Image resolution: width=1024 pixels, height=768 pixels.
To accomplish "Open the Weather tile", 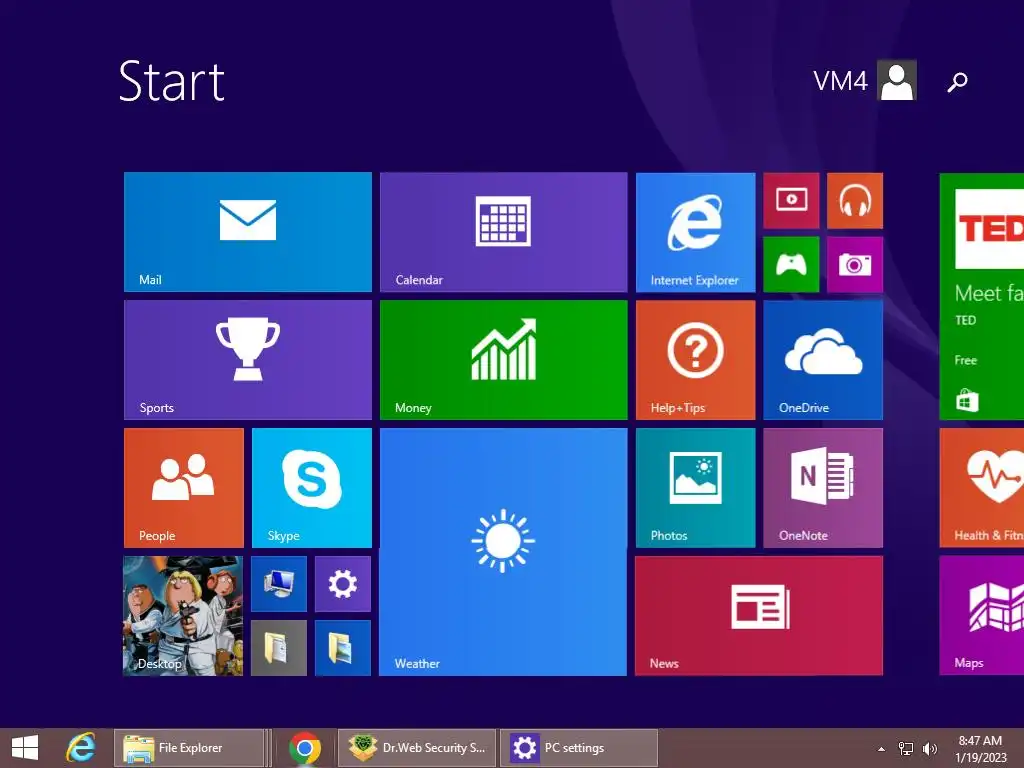I will click(503, 552).
